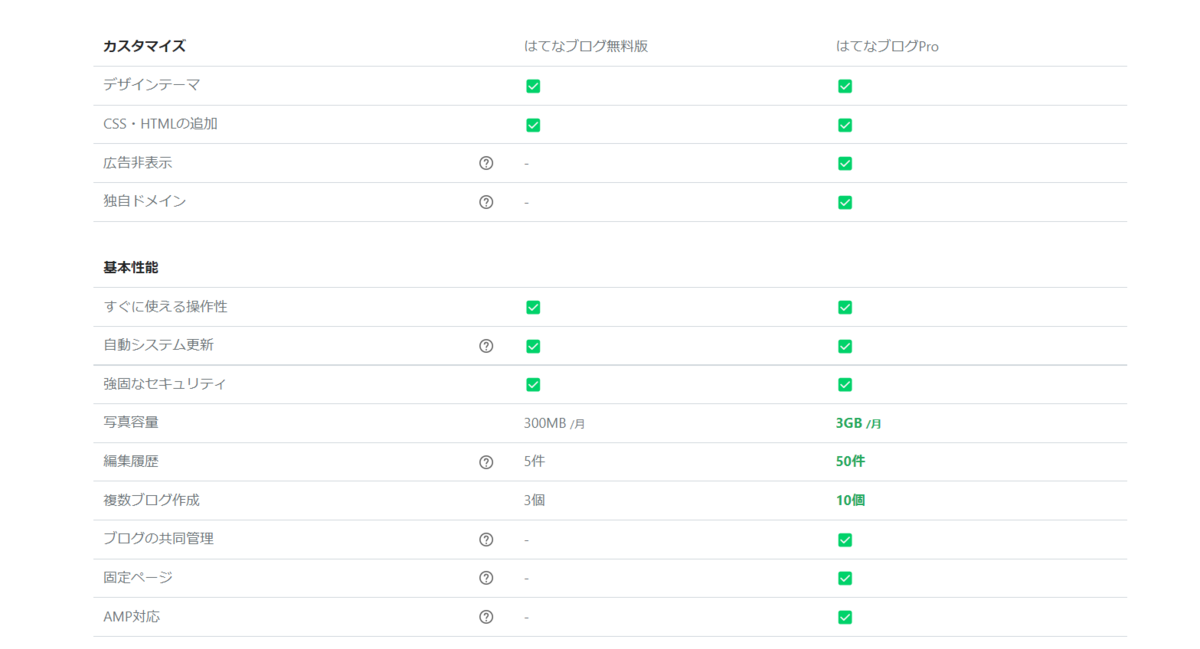This screenshot has height=649, width=1200.
Task: Click free-version checkmark in すぐに使える操作性 row
Action: click(x=533, y=307)
